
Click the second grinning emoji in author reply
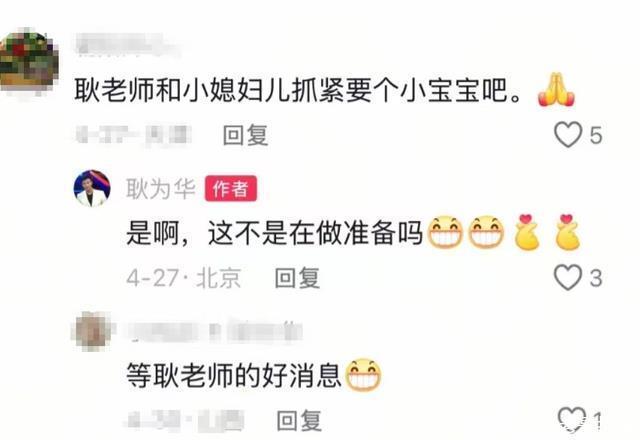[x=485, y=232]
